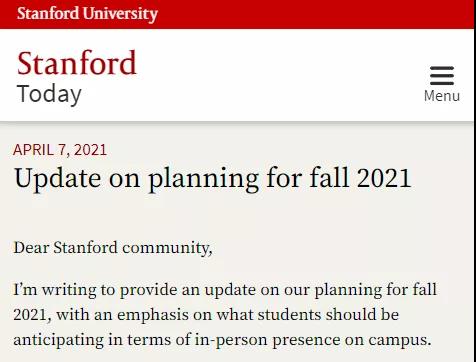Image resolution: width=476 pixels, height=362 pixels.
Task: Click the line "2021, with an emphasis on"
Action: (x=206, y=315)
